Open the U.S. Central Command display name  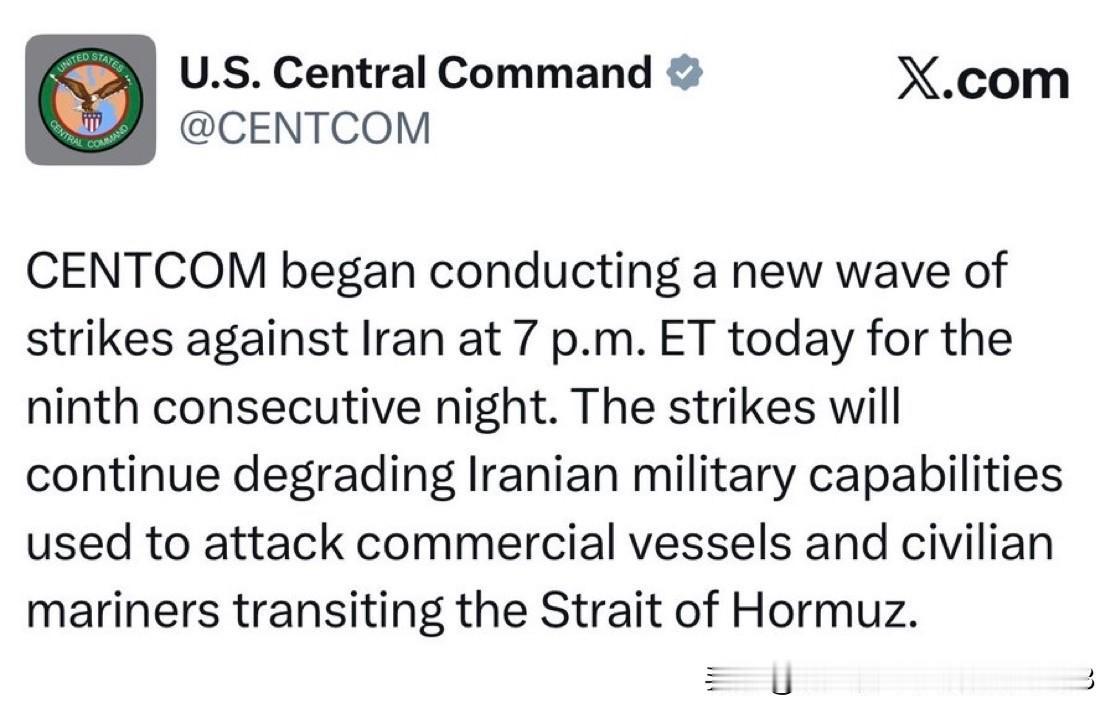(x=416, y=73)
